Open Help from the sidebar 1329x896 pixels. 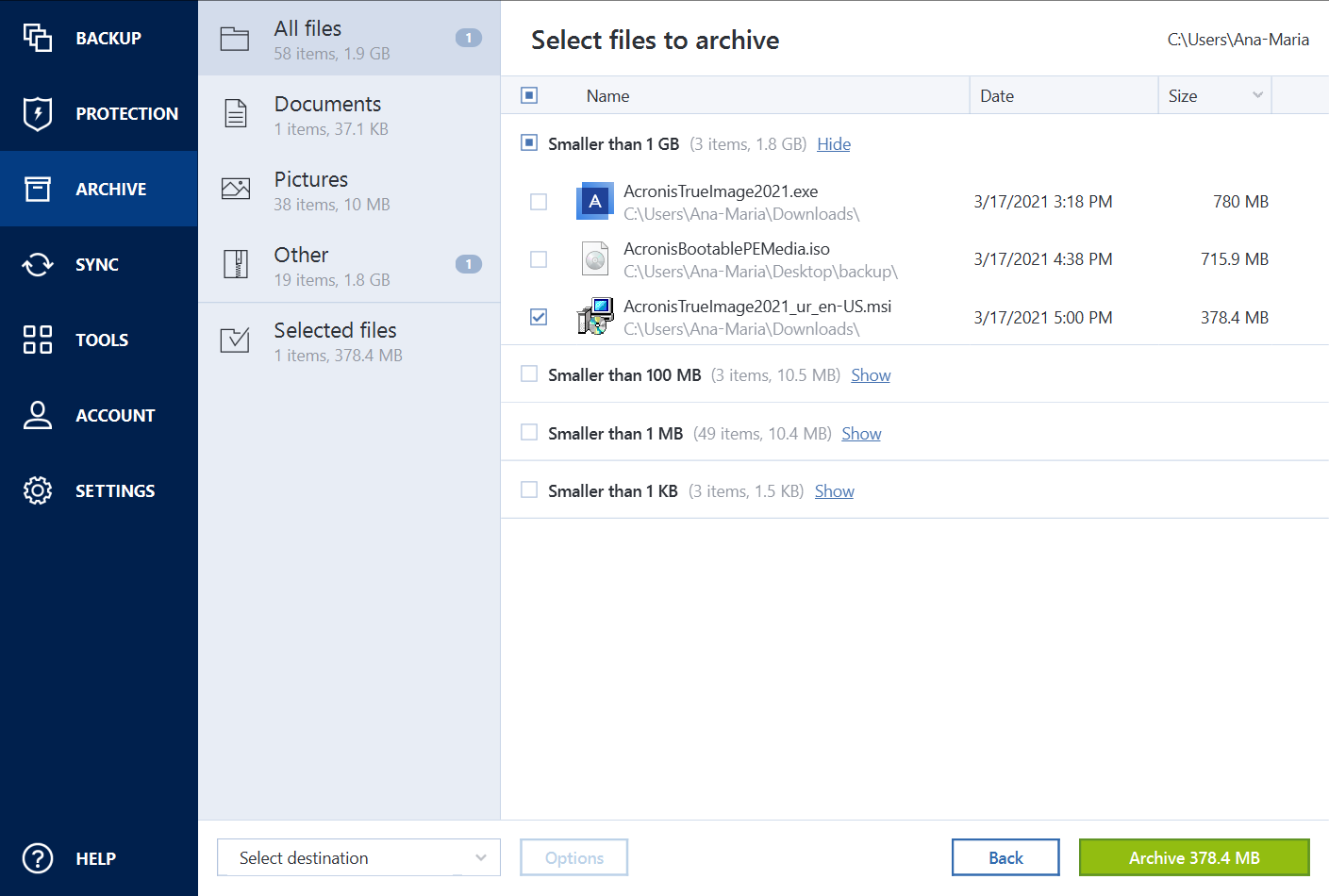tap(99, 858)
